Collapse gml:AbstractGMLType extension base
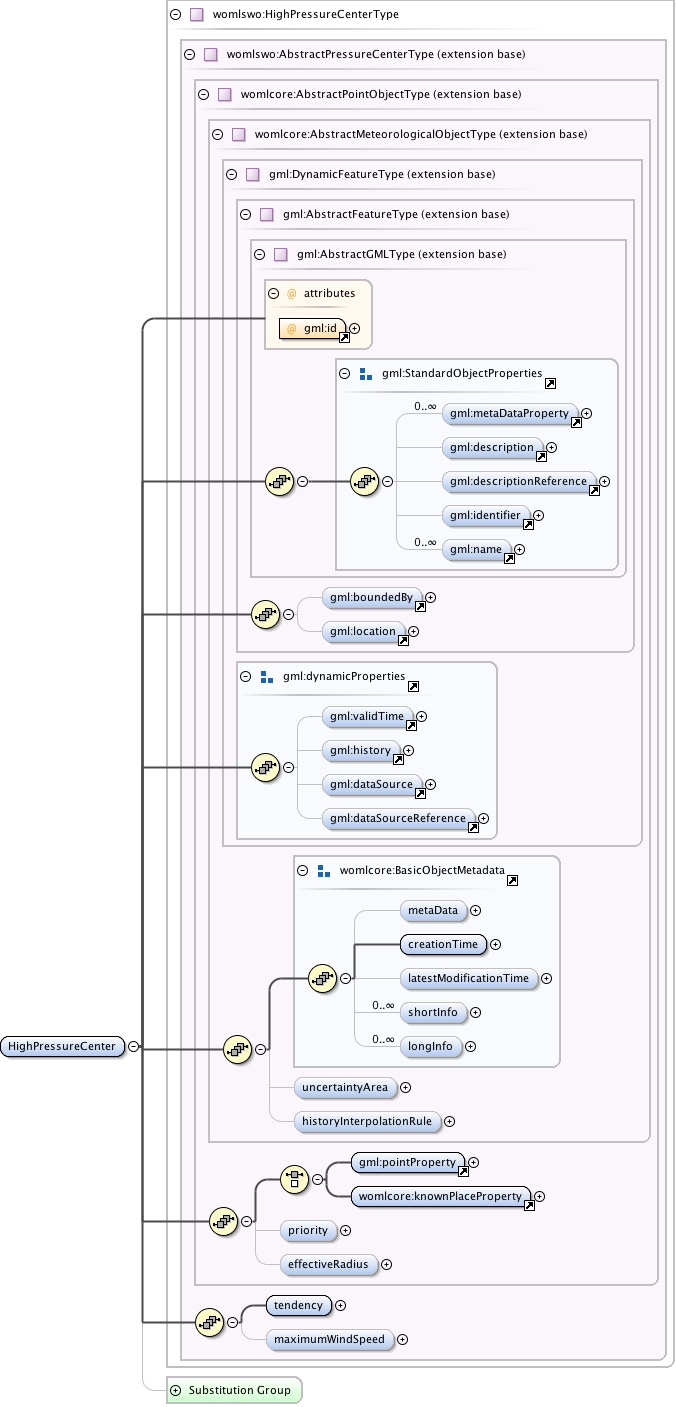Screen dimensions: 676x1407 click(x=260, y=255)
